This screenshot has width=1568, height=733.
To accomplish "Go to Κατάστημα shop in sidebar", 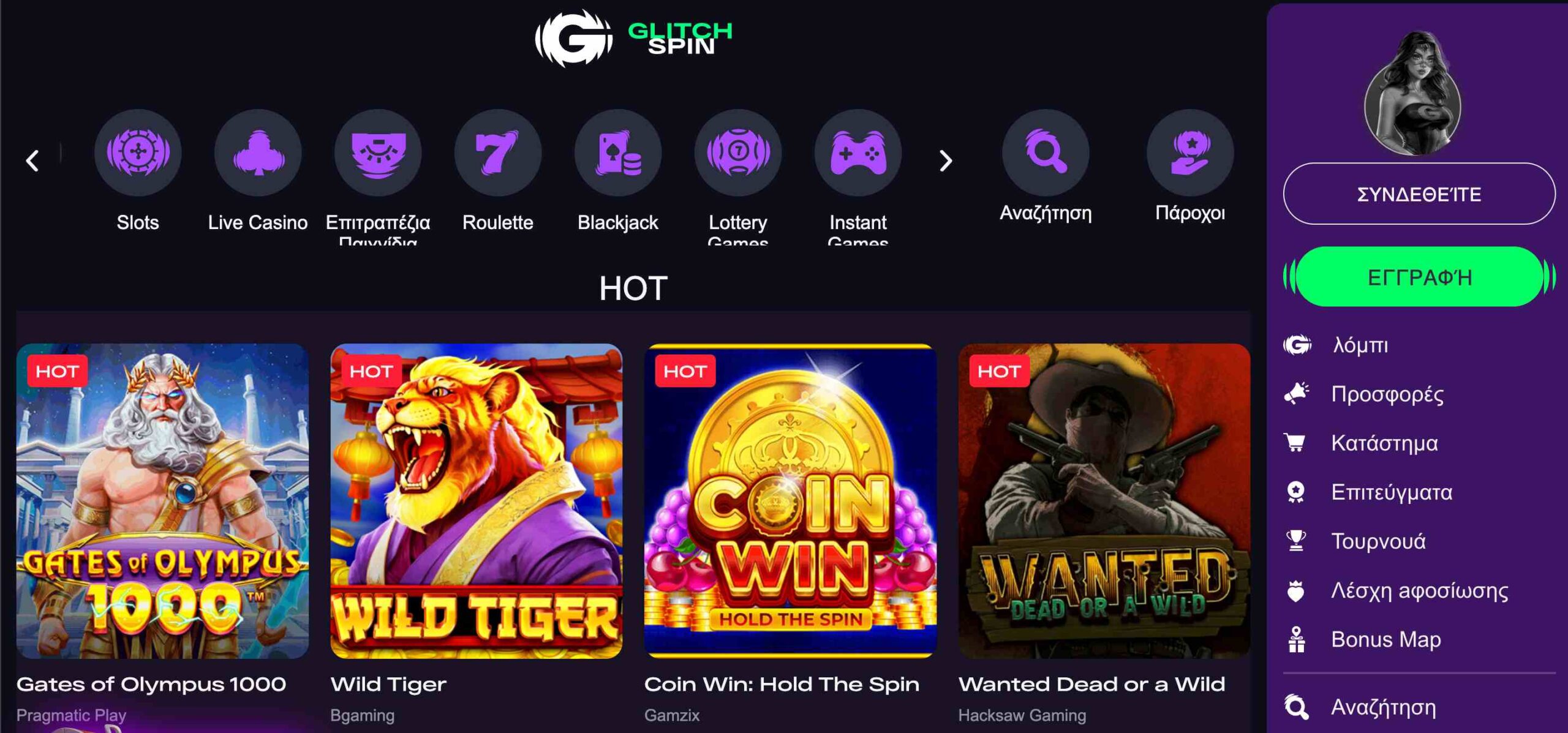I will (1384, 443).
